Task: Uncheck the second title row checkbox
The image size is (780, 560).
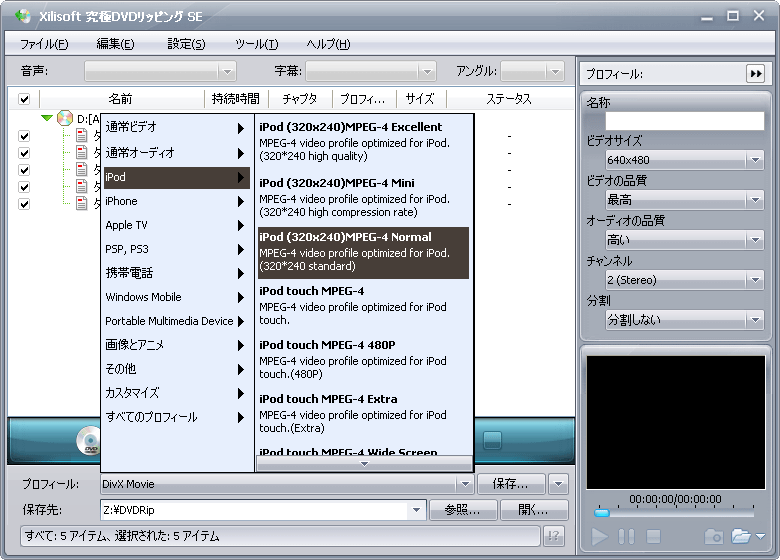Action: tap(24, 153)
